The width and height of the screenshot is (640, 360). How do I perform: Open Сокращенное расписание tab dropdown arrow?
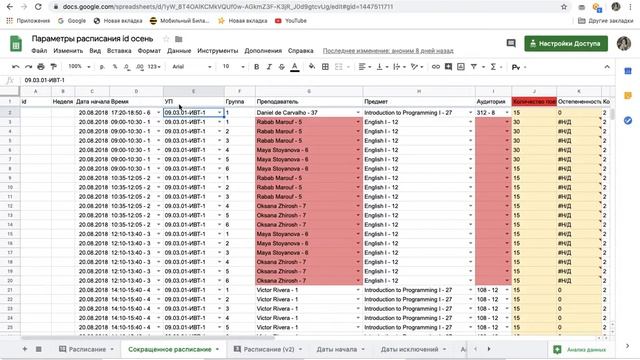(217, 349)
